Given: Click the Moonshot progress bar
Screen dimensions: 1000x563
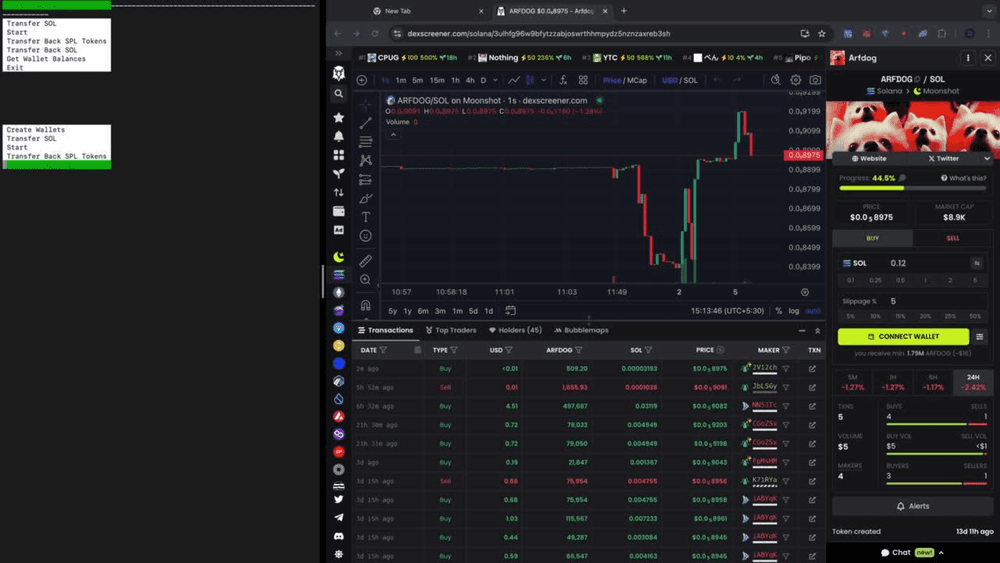Looking at the screenshot, I should [913, 188].
